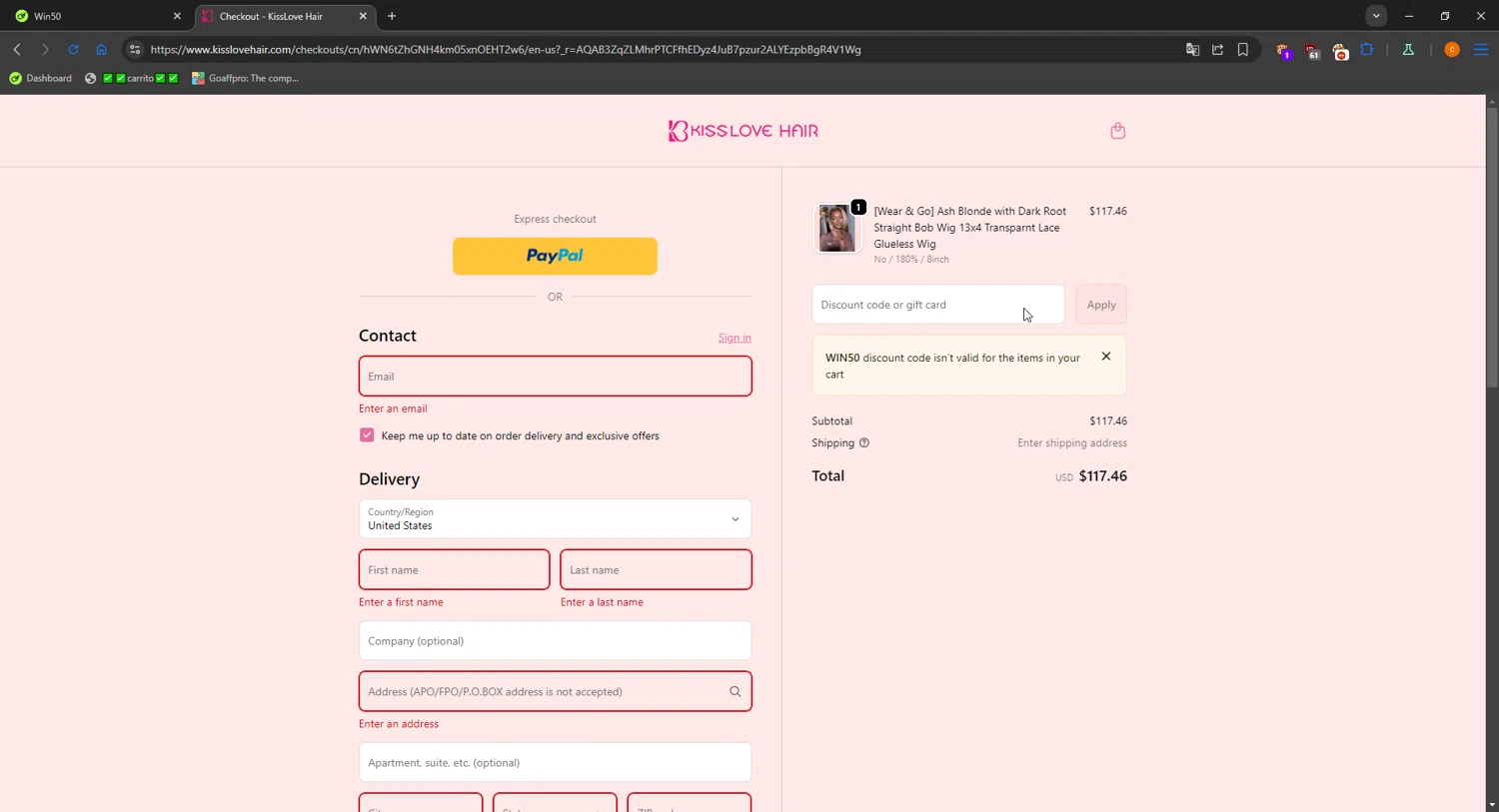Click the page vertical scrollbar
Viewport: 1499px width, 812px height.
coord(1492,247)
